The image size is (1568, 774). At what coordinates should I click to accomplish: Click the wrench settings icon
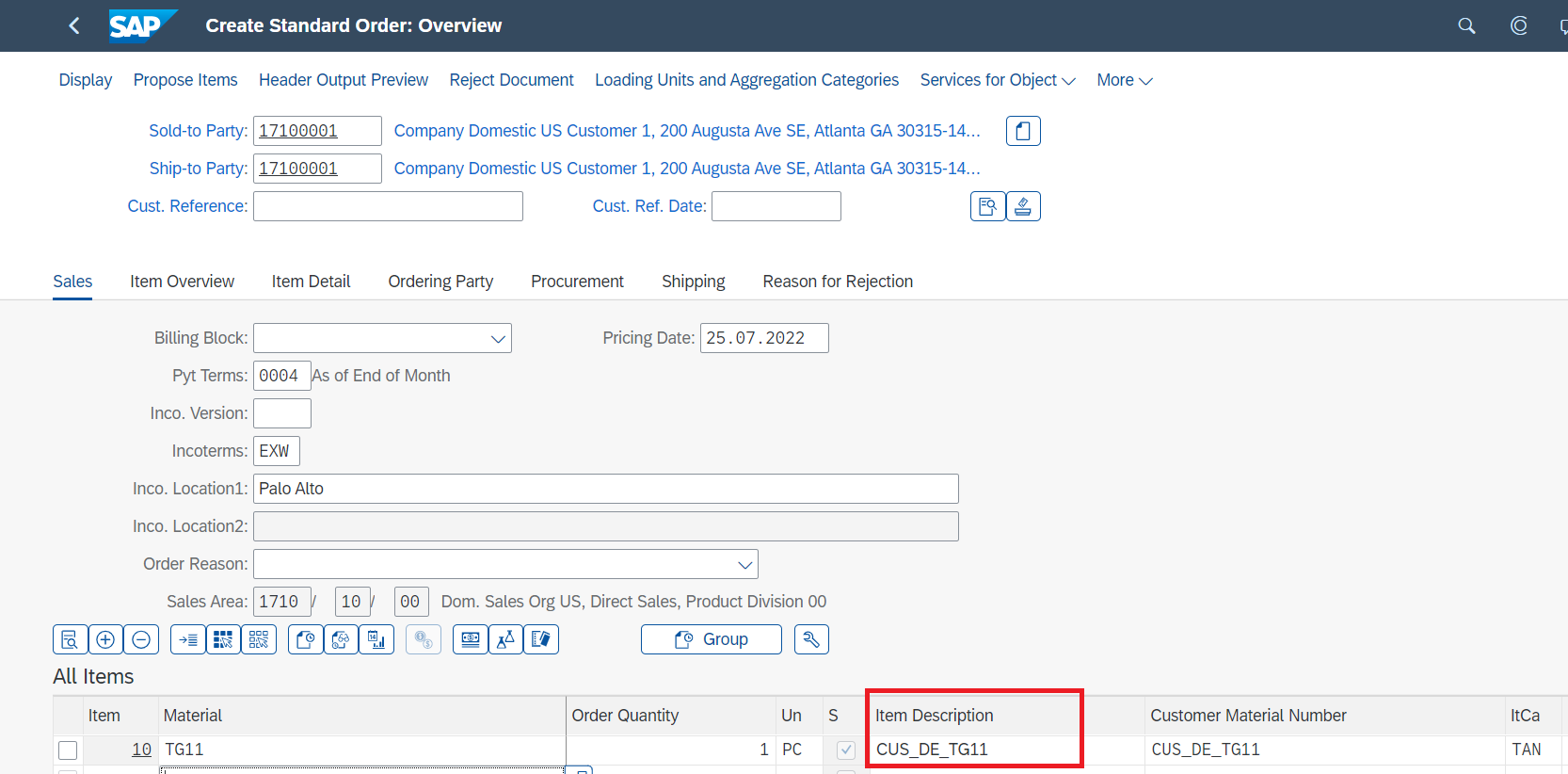click(x=811, y=639)
